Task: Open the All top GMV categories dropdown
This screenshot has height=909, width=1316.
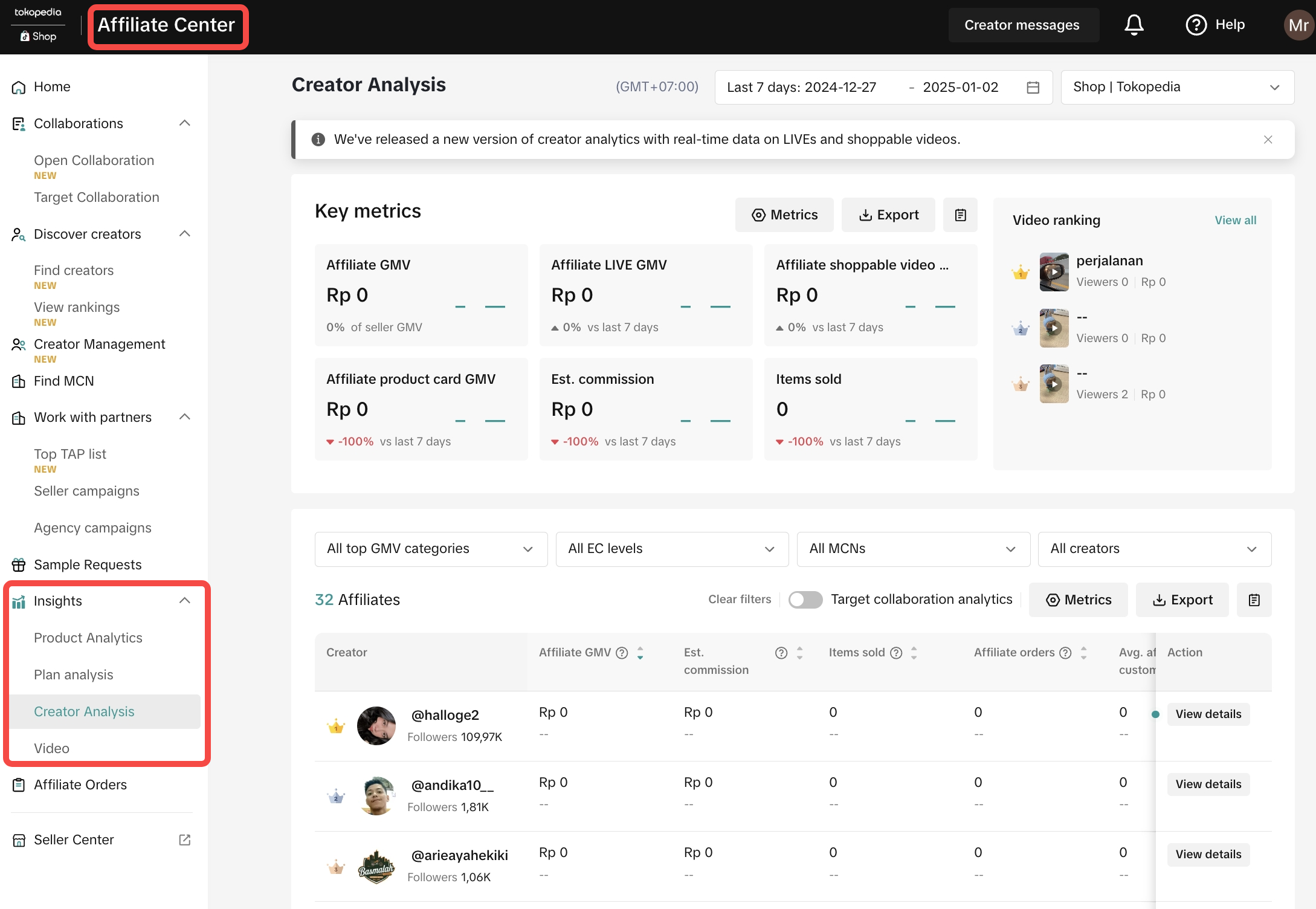Action: 431,549
